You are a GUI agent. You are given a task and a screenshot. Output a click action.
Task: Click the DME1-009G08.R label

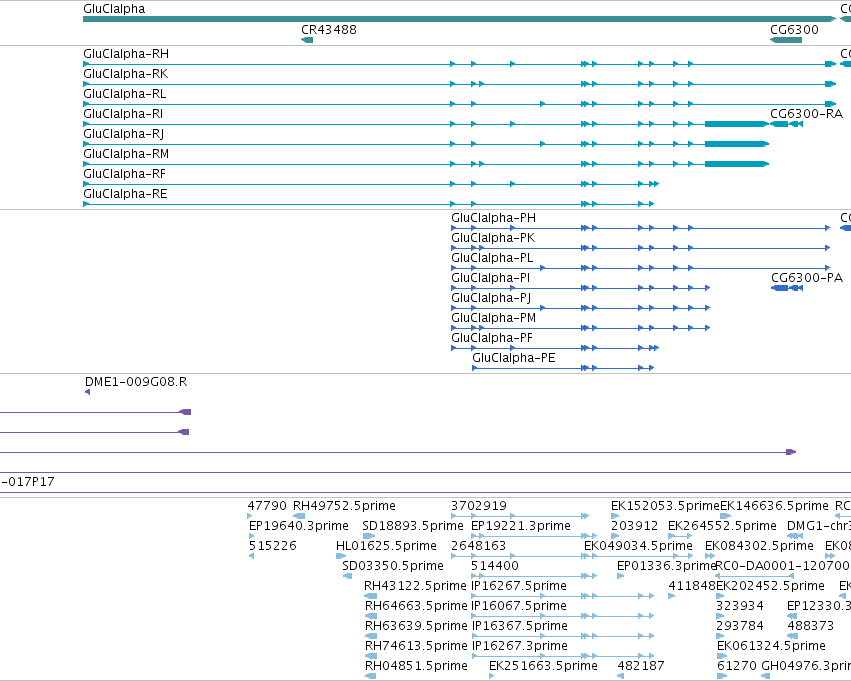[136, 382]
